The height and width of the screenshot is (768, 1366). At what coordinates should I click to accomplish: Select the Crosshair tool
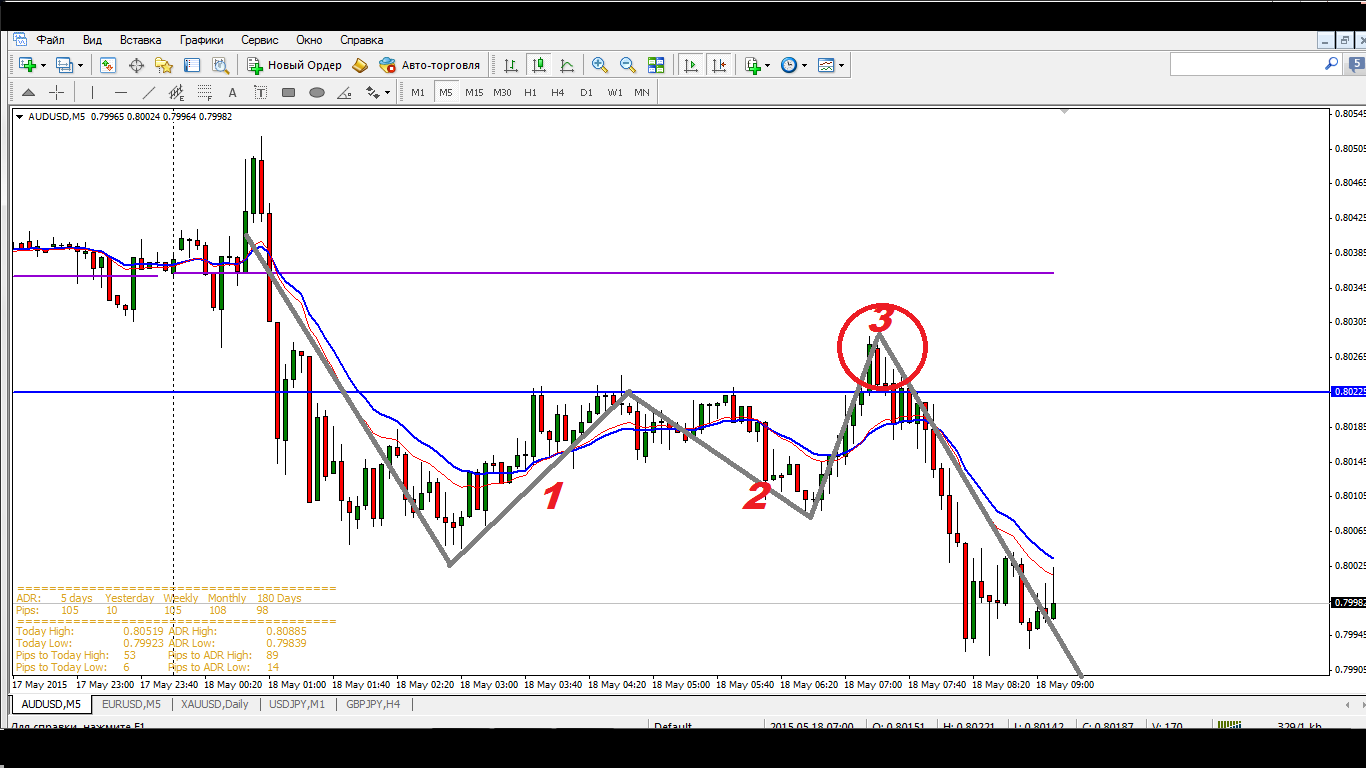[x=57, y=93]
